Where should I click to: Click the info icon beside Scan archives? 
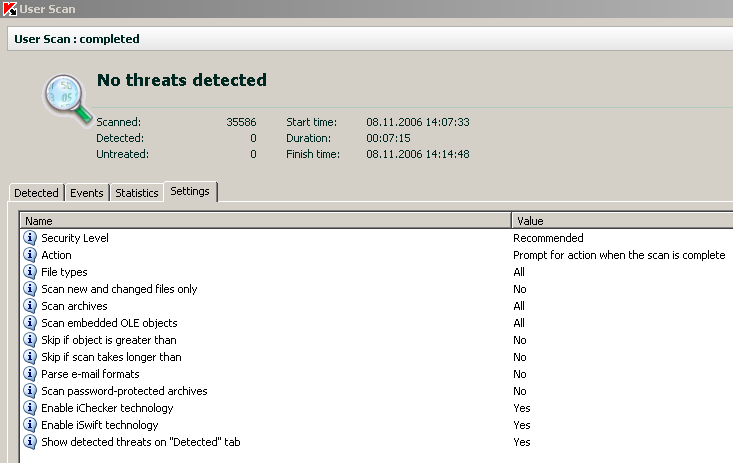30,306
